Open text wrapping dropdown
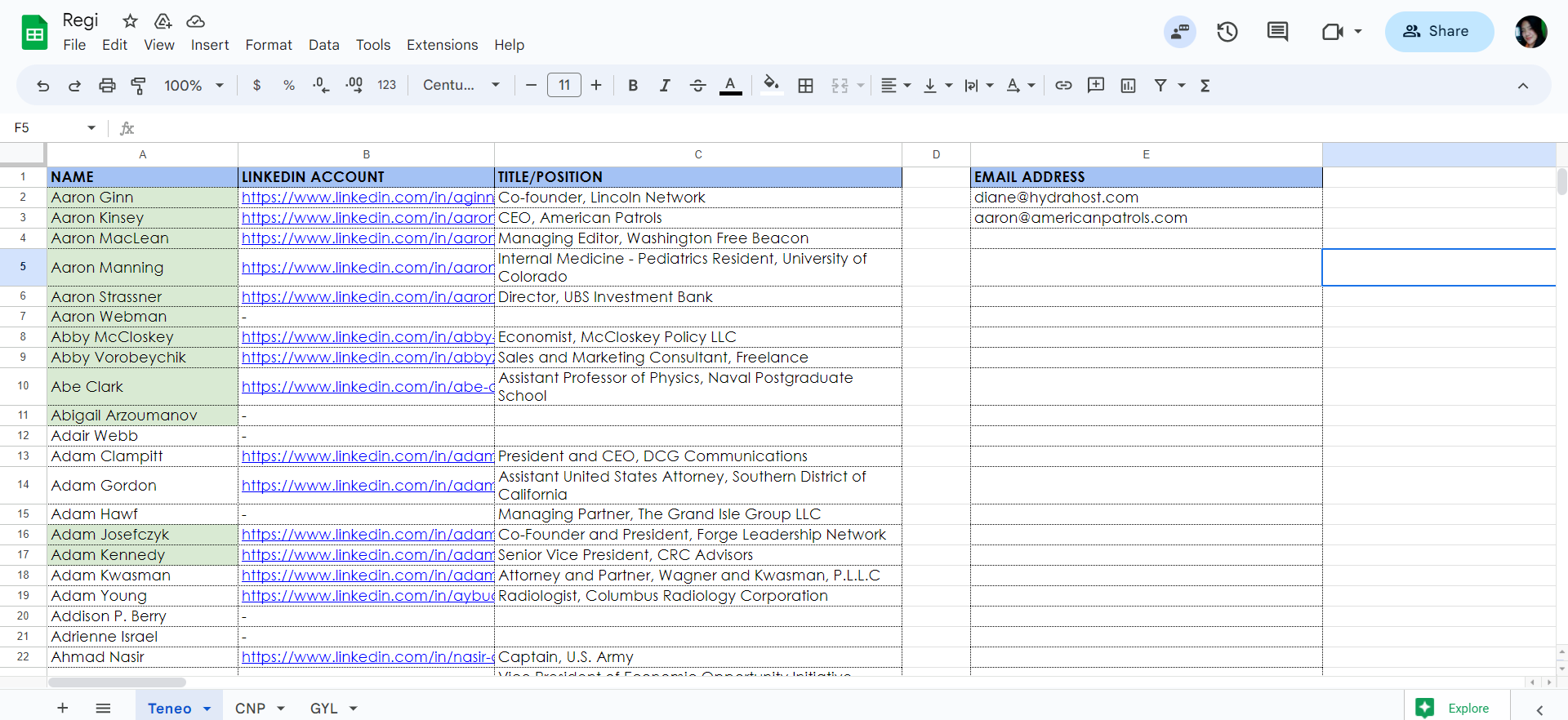Screen dimensions: 1568x720 [978, 86]
